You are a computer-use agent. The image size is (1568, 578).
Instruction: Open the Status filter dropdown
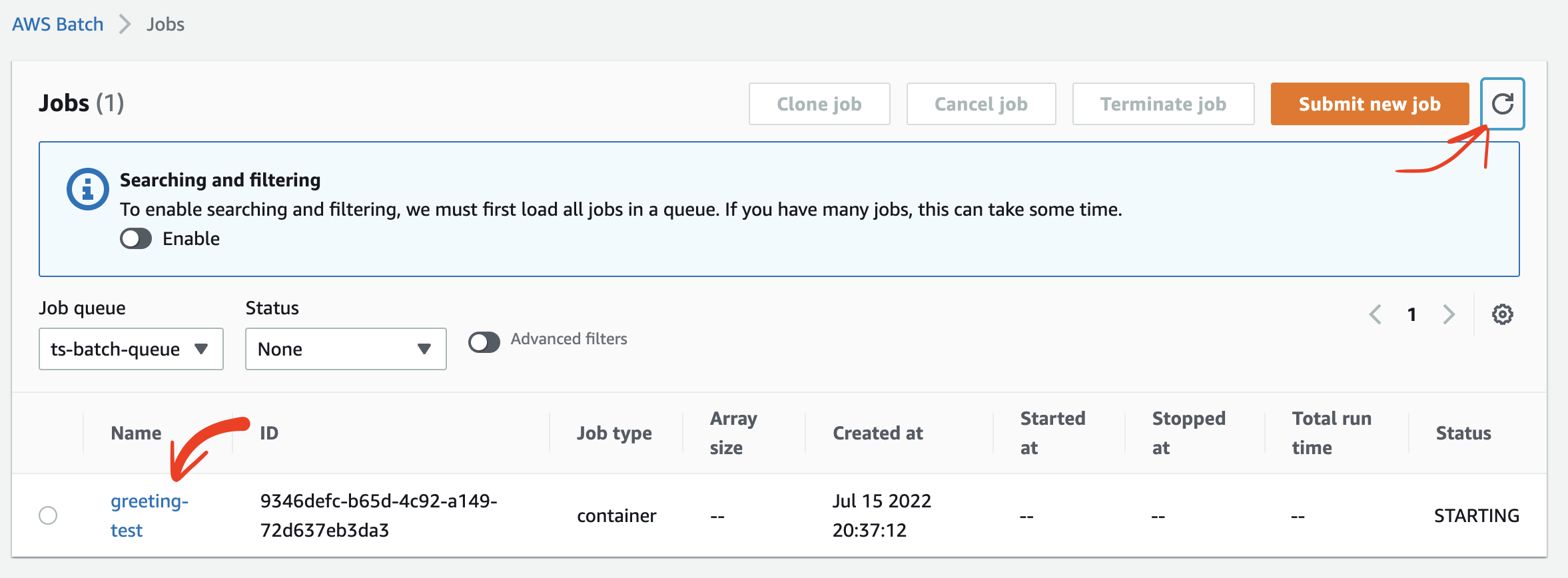coord(346,349)
